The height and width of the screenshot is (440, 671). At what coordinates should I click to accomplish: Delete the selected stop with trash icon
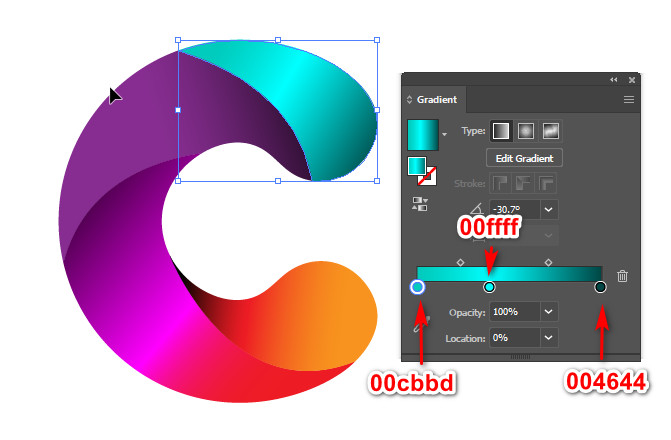pyautogui.click(x=622, y=276)
